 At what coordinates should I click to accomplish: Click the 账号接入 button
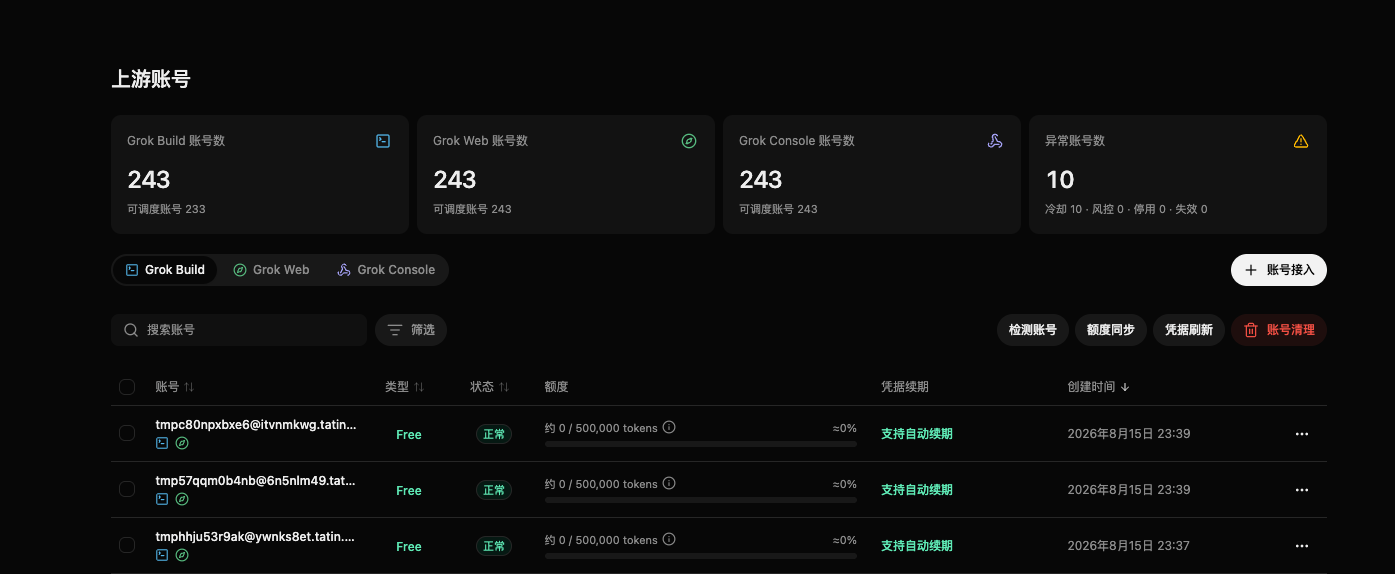[1279, 270]
